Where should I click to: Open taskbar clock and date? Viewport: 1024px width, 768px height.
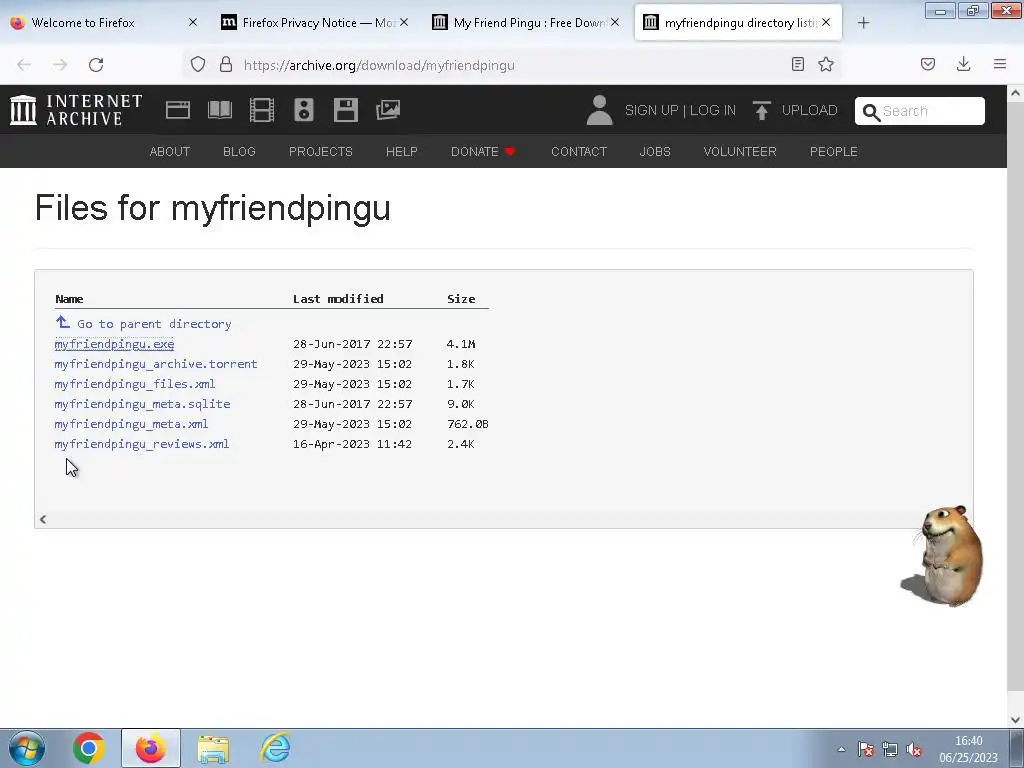[968, 749]
